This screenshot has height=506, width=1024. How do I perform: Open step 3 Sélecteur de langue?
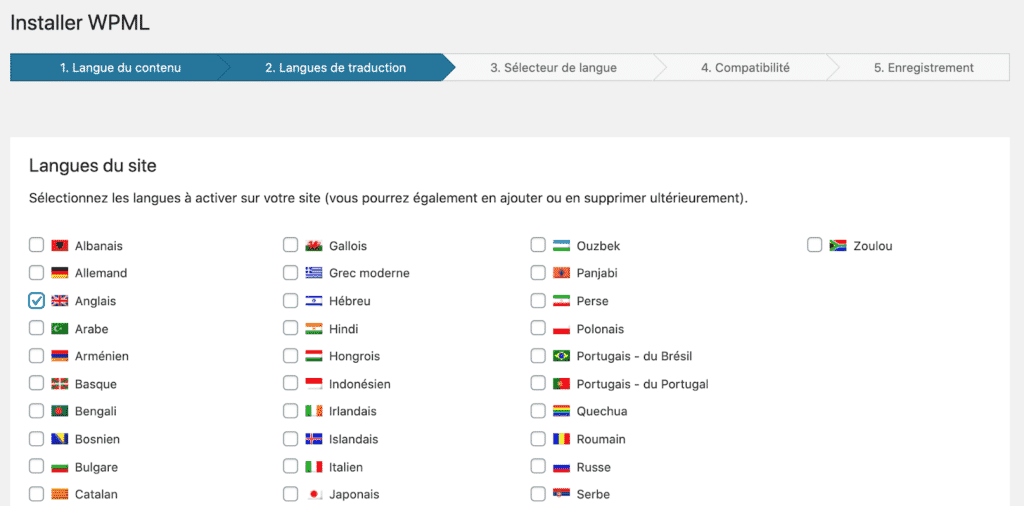point(553,68)
